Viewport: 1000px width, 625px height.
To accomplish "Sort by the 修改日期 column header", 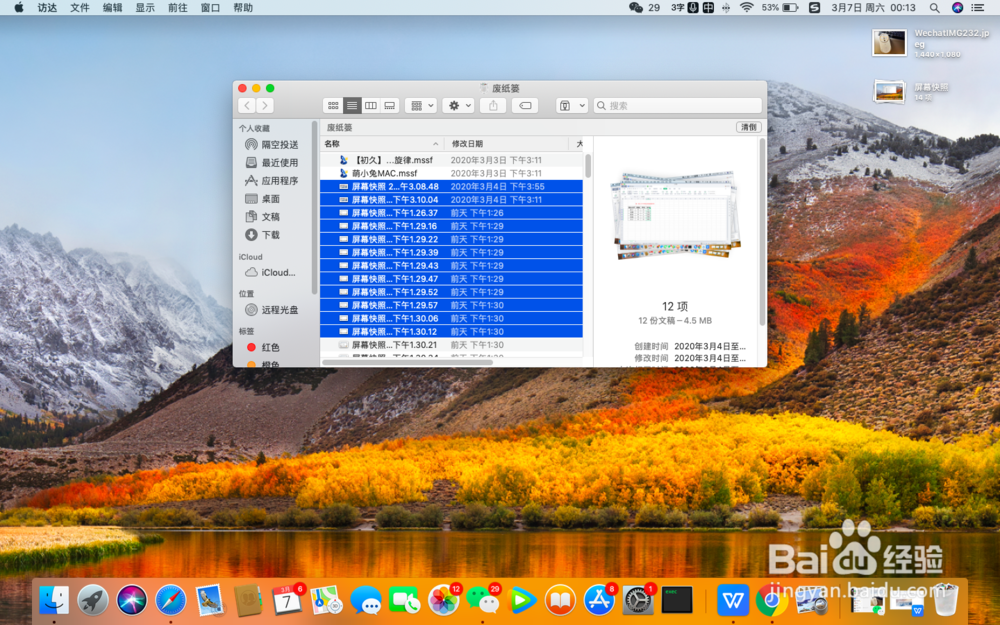I will coord(506,143).
